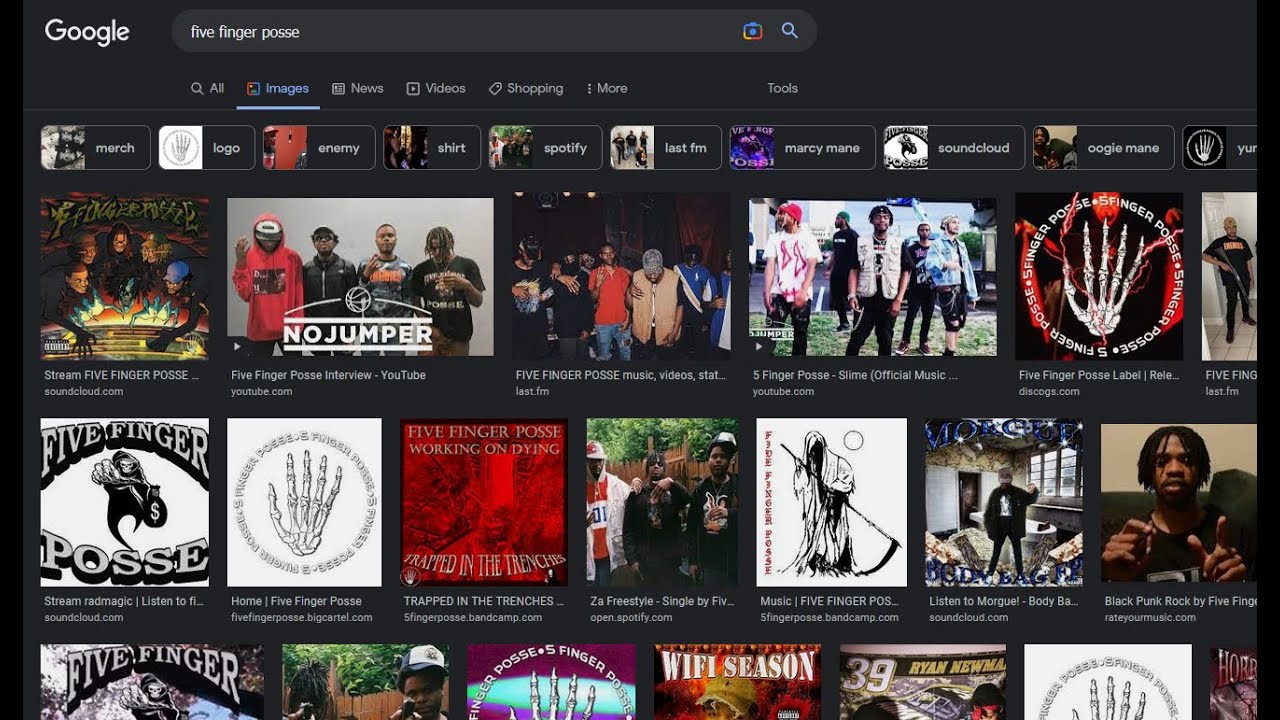1280x720 pixels.
Task: Open the Slime official music video thumbnail
Action: [872, 277]
